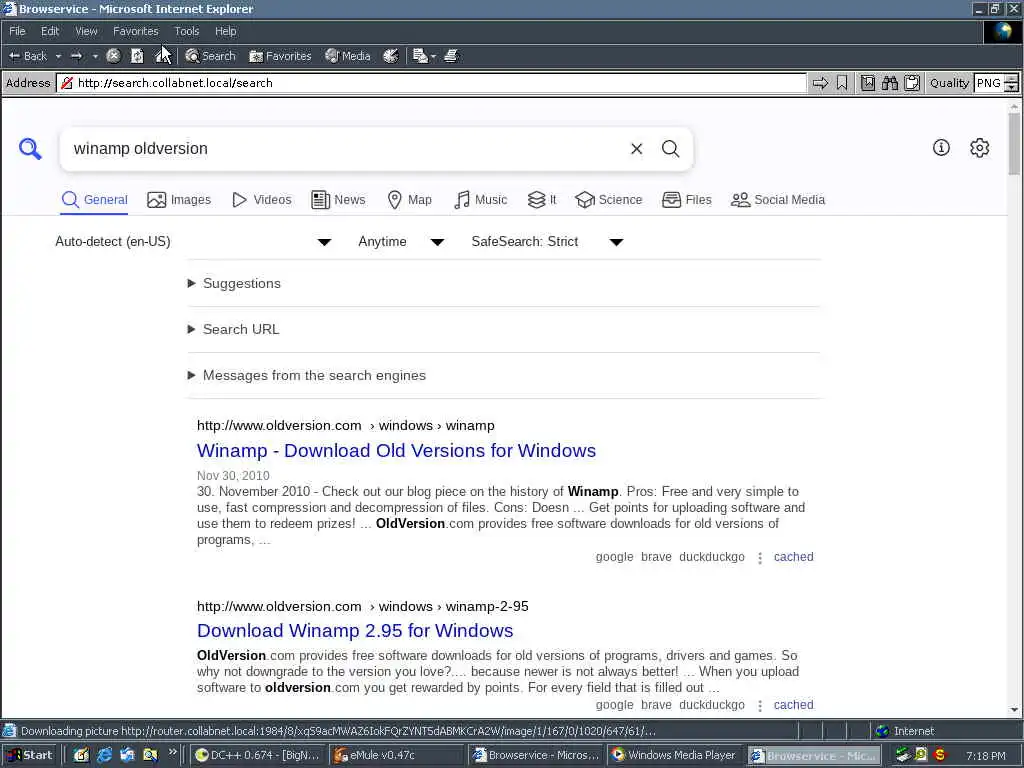Click the Forward arrow button

[x=76, y=56]
